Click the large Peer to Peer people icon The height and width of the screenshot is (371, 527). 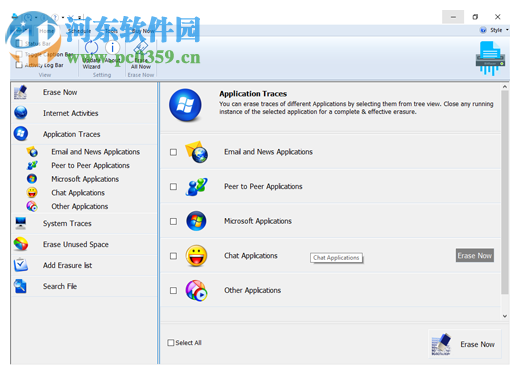pyautogui.click(x=197, y=187)
